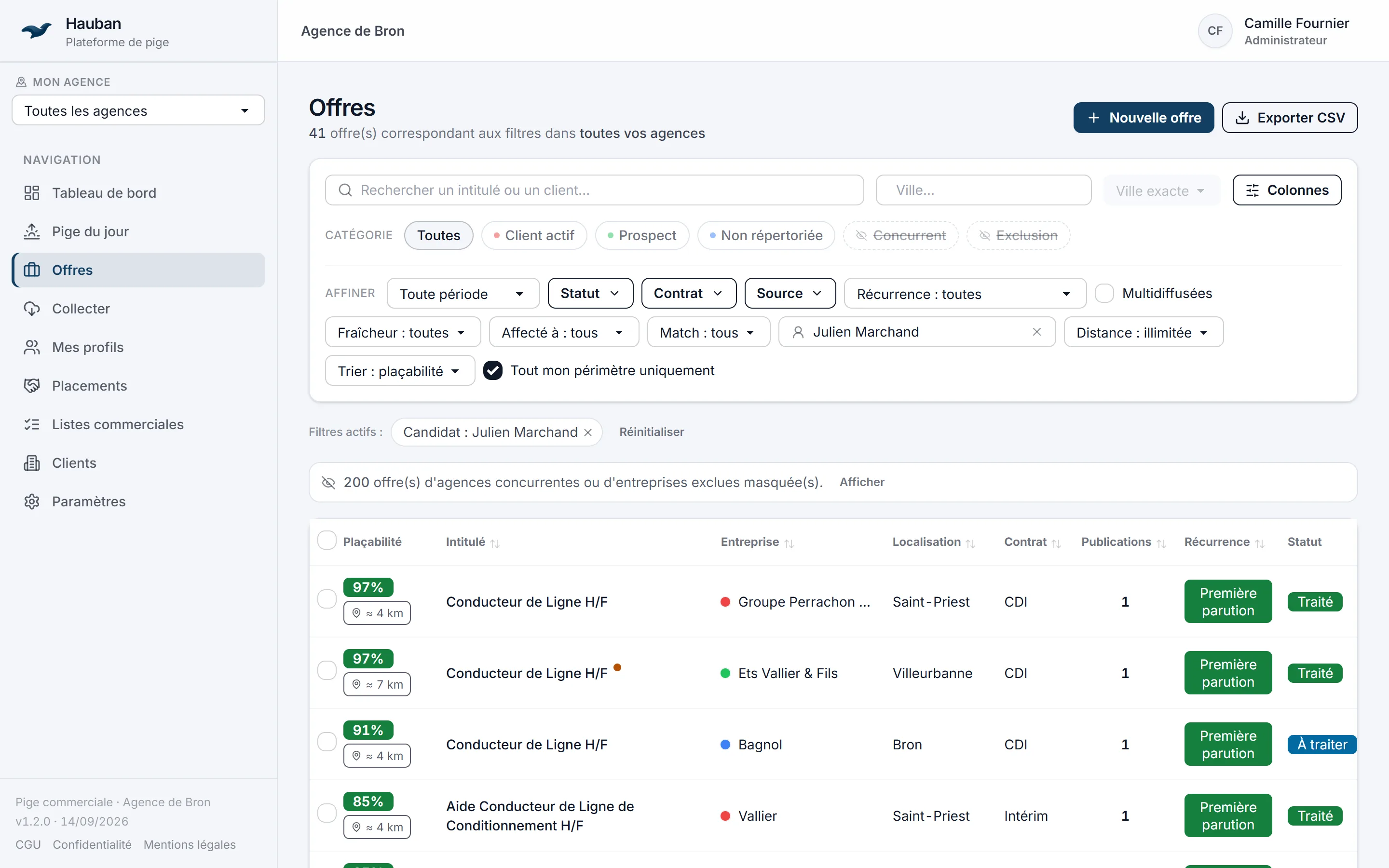1389x868 pixels.
Task: Select all rows via header checkbox
Action: pos(327,540)
